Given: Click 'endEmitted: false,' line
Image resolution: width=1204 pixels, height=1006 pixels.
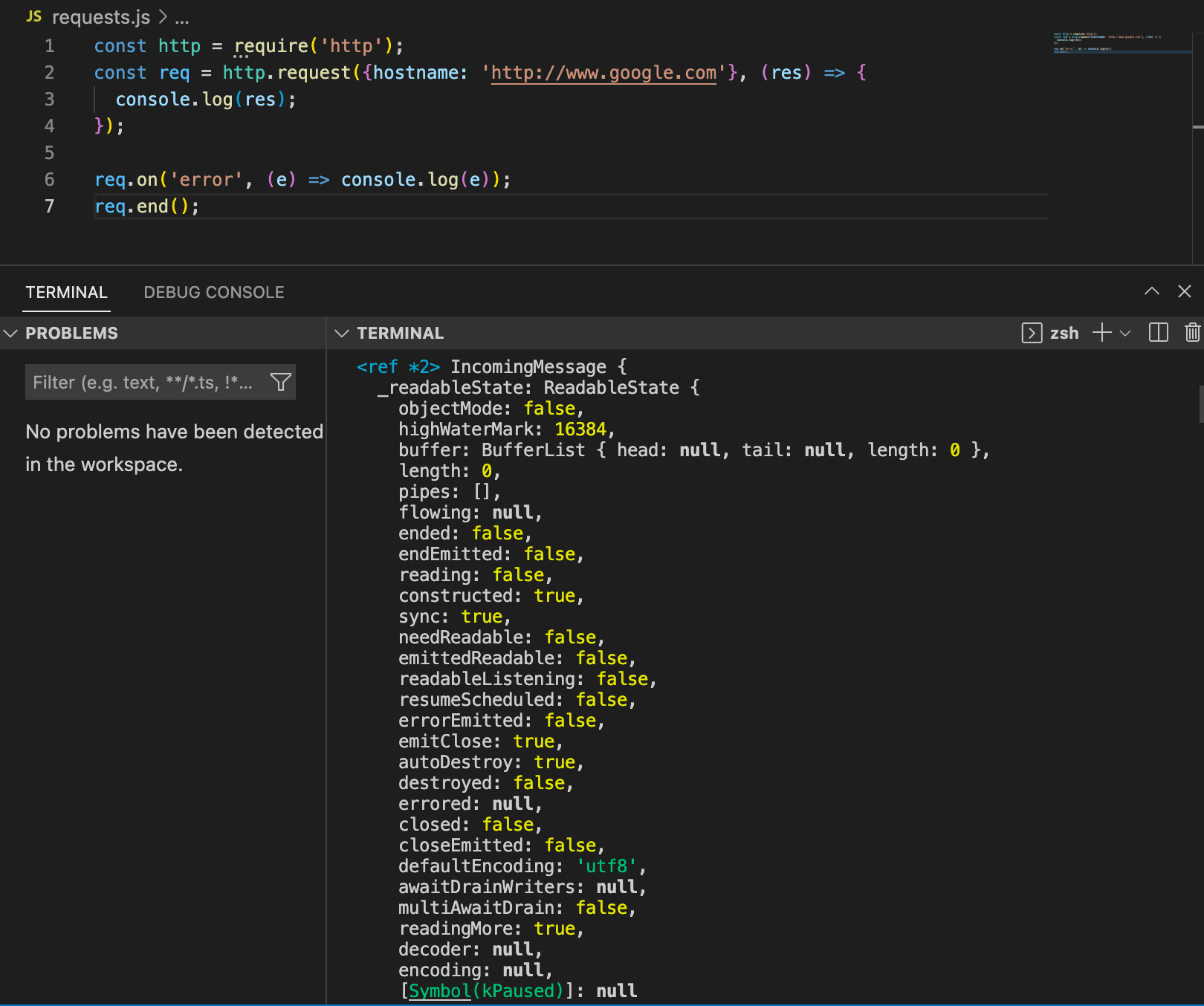Looking at the screenshot, I should pyautogui.click(x=491, y=554).
